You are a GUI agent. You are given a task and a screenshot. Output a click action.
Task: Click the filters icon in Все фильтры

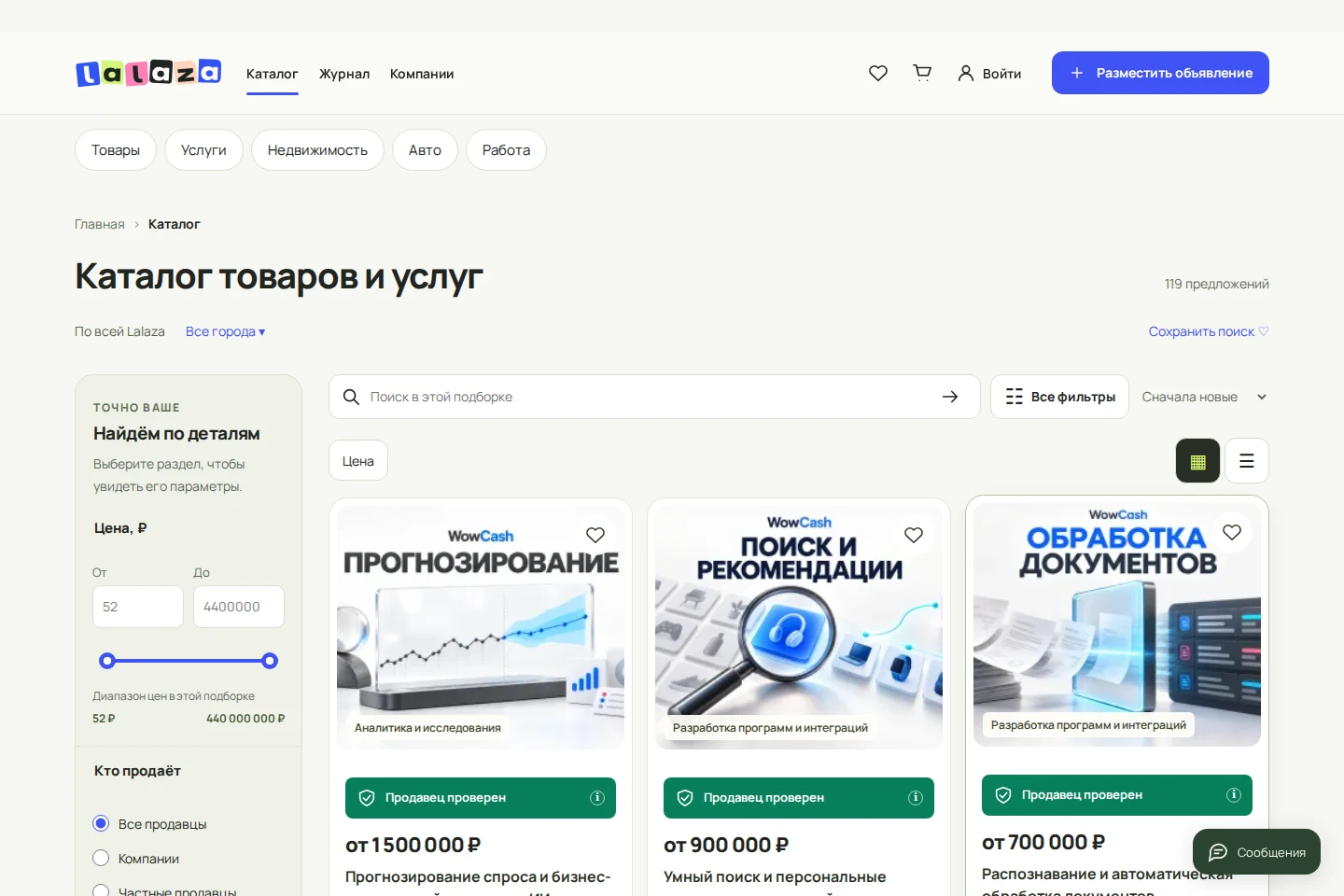click(1015, 397)
